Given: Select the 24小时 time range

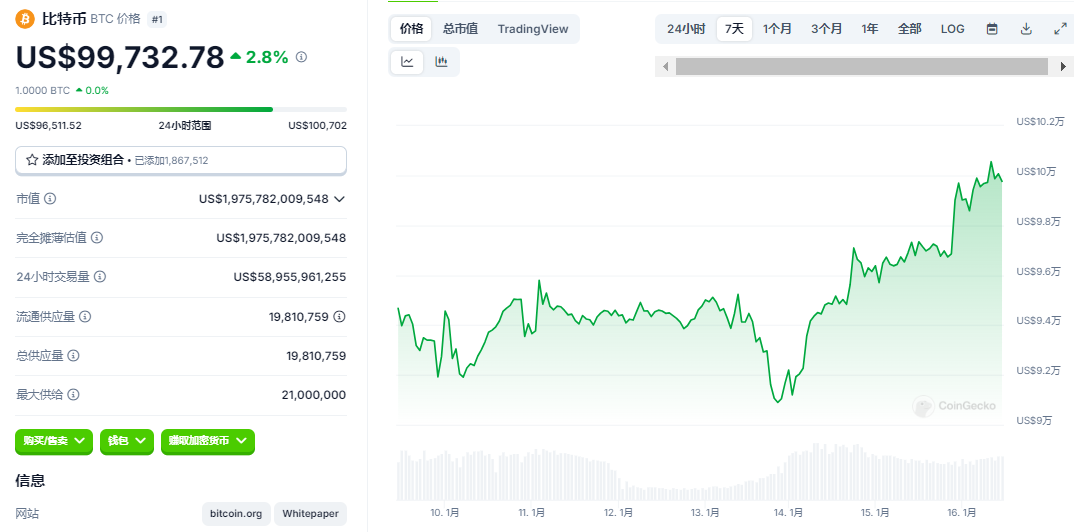Looking at the screenshot, I should [686, 29].
